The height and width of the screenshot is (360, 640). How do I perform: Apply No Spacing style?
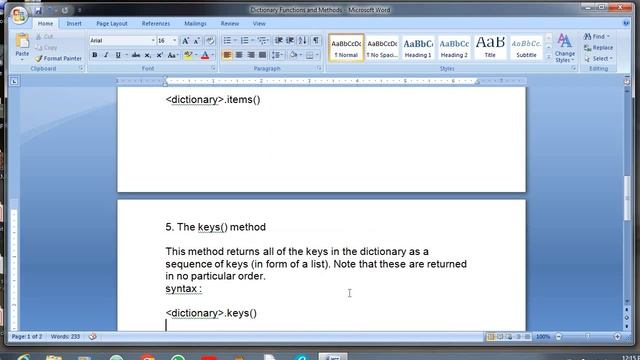tap(382, 48)
